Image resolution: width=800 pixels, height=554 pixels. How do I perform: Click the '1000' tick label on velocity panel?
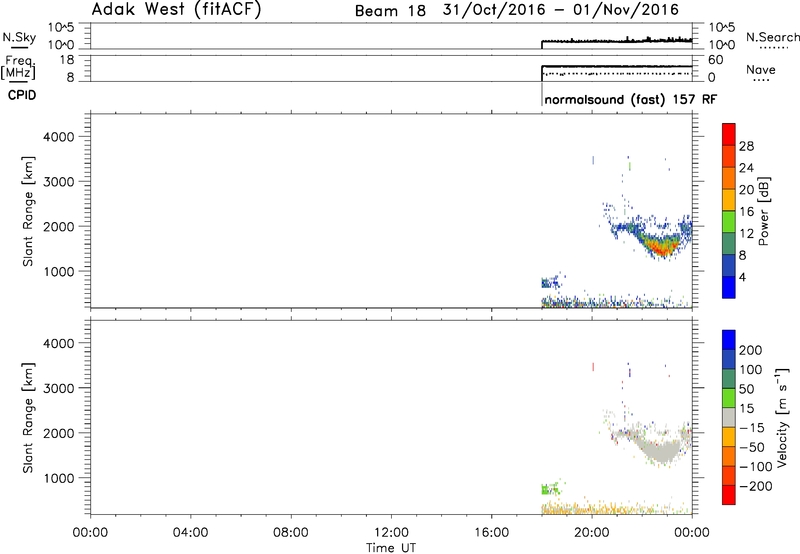click(x=59, y=478)
